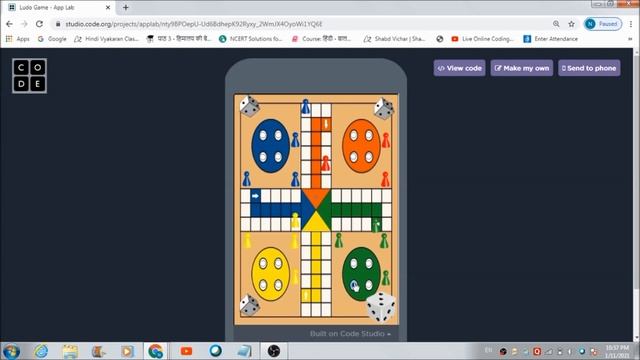Open Chrome three-dot menu
640x360 pixels.
click(631, 24)
